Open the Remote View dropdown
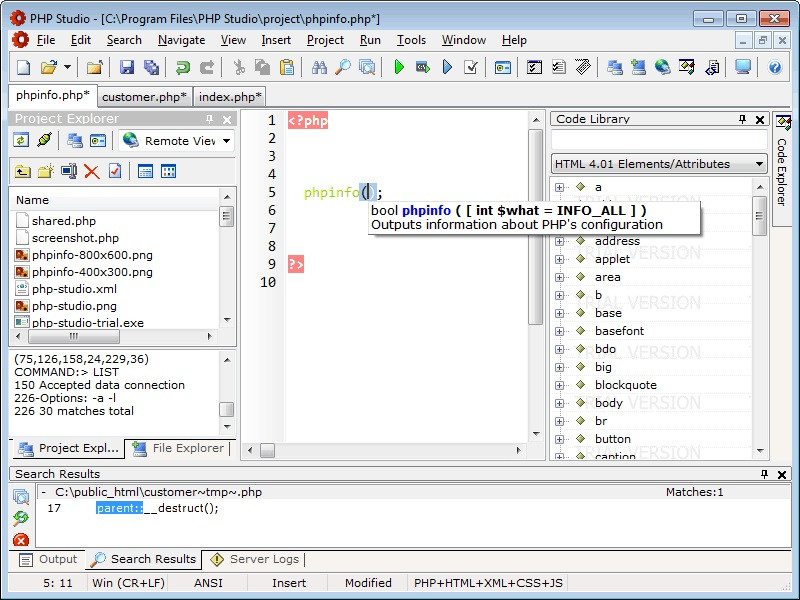 pos(227,141)
